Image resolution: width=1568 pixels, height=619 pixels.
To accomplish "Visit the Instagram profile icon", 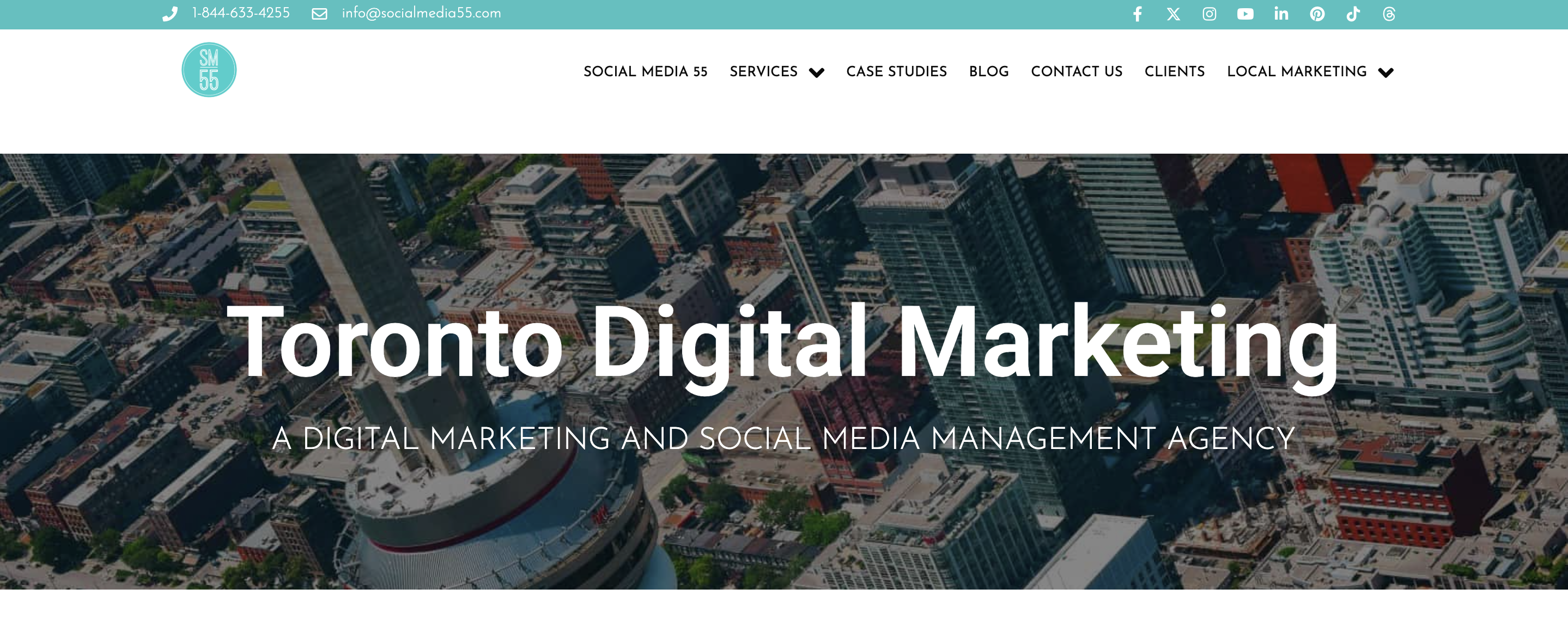I will (x=1209, y=14).
